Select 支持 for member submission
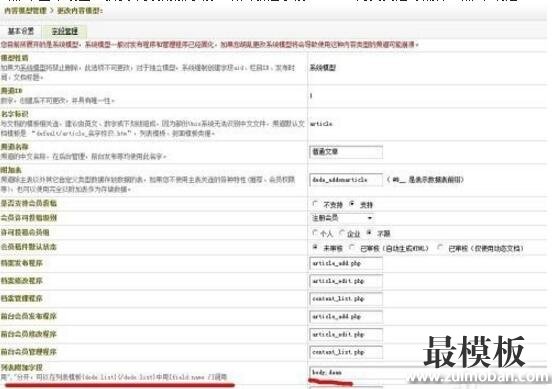This screenshot has width=557, height=389. (352, 204)
